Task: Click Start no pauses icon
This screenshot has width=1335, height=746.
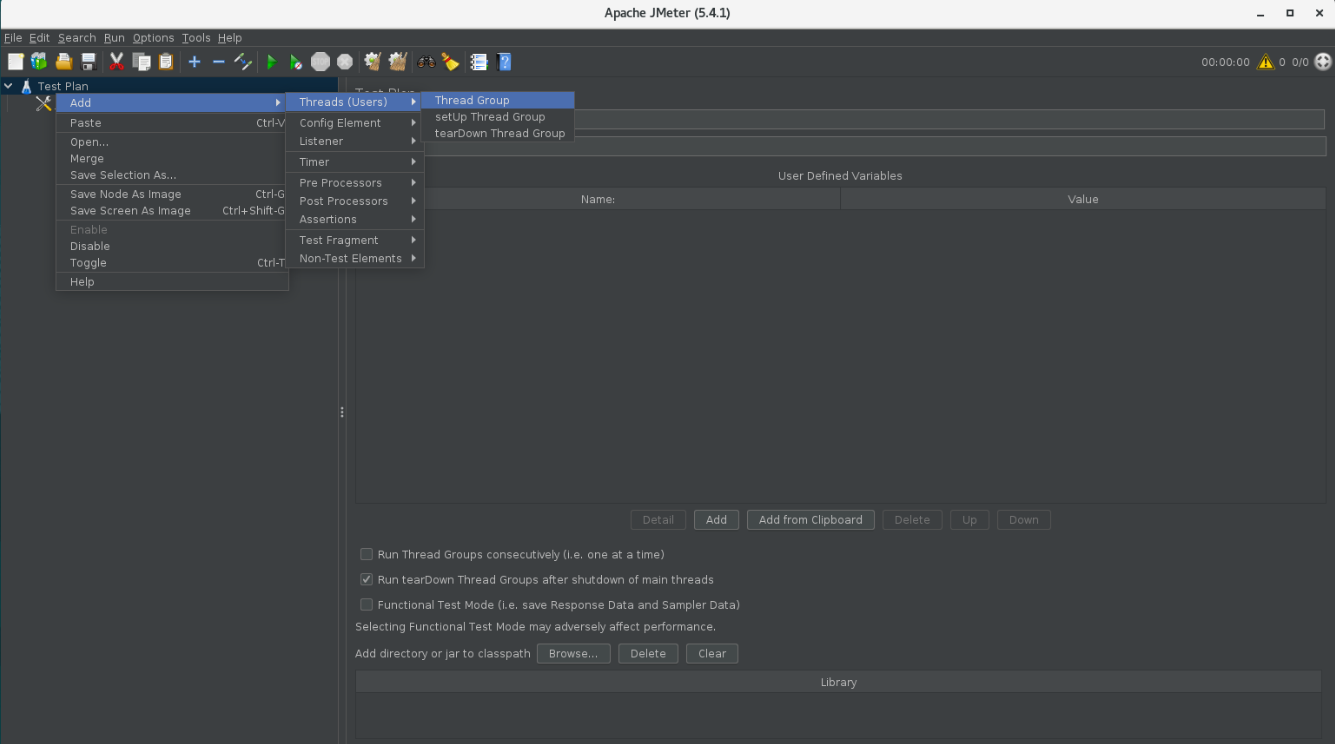Action: tap(296, 62)
